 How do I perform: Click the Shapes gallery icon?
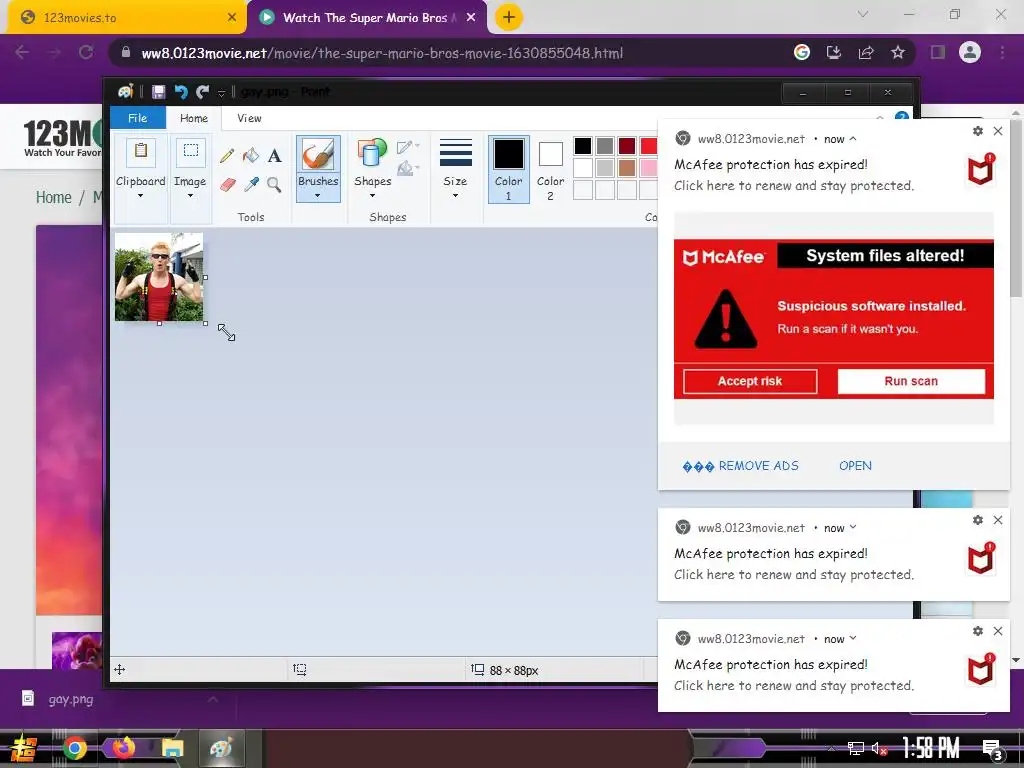coord(372,155)
